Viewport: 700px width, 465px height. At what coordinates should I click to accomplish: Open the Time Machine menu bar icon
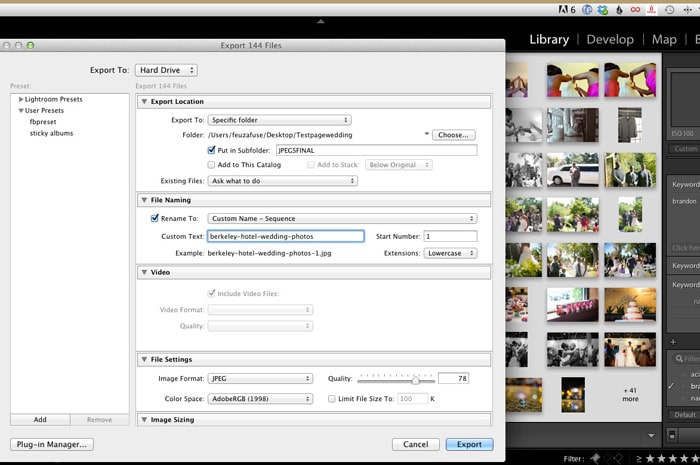coord(670,9)
